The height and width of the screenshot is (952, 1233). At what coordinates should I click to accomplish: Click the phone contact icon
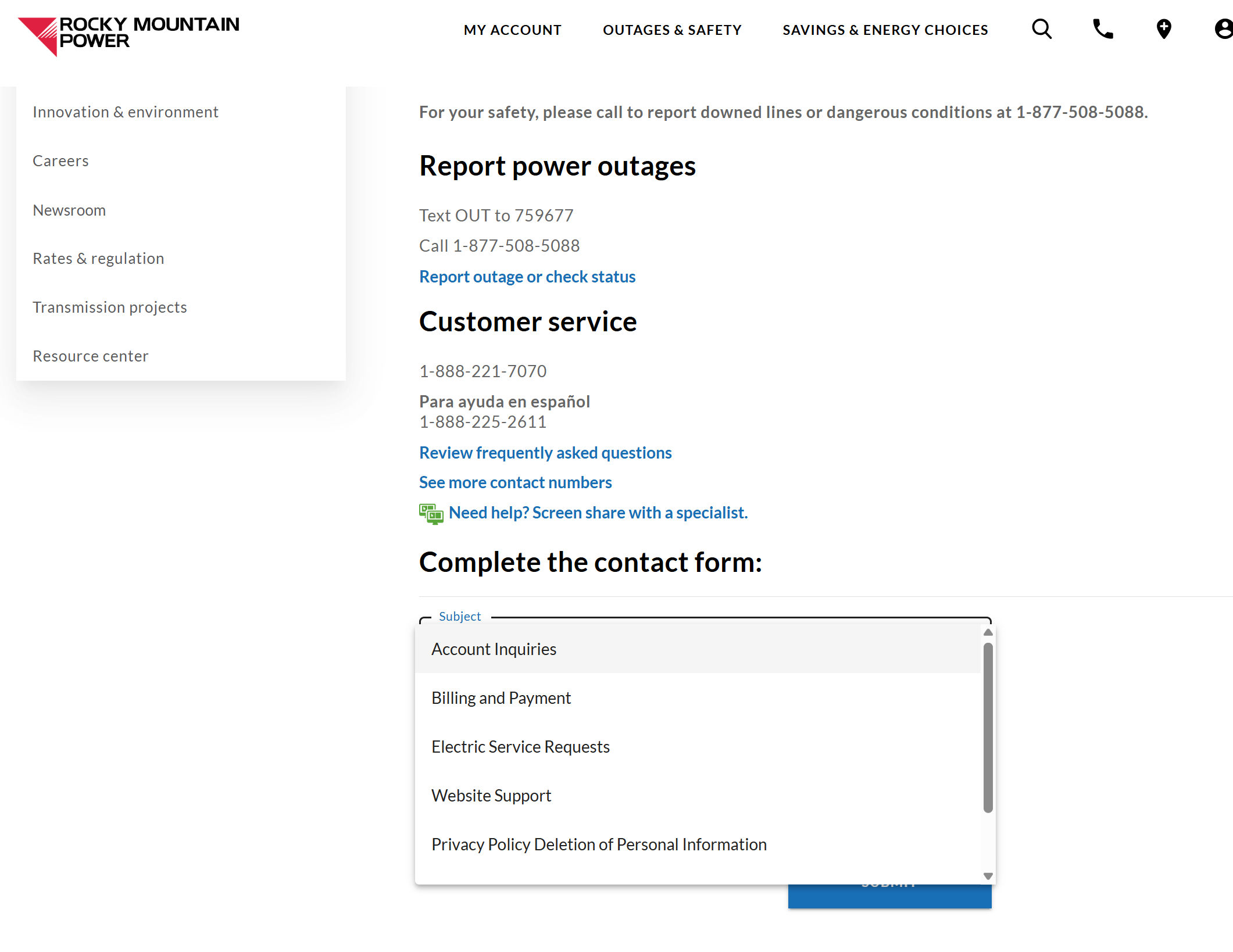point(1103,29)
